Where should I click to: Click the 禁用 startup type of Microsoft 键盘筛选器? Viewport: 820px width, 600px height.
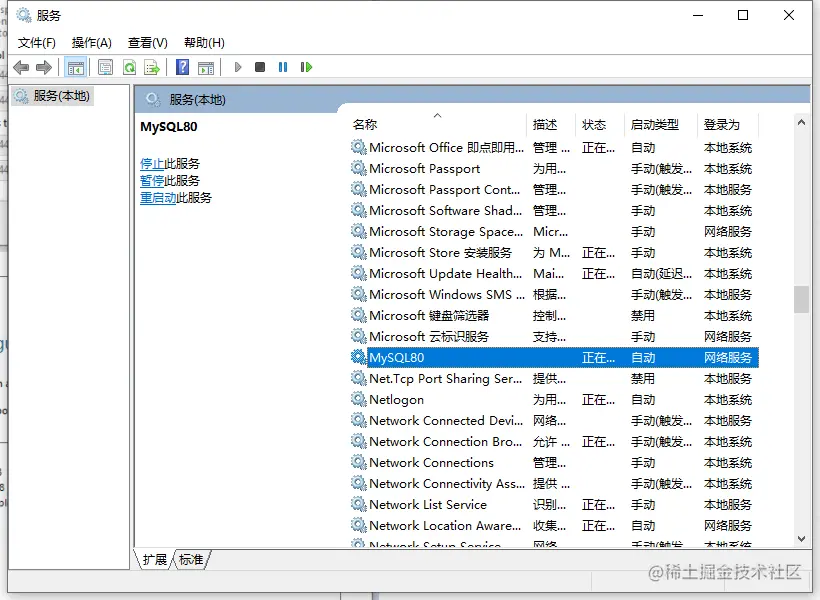643,315
